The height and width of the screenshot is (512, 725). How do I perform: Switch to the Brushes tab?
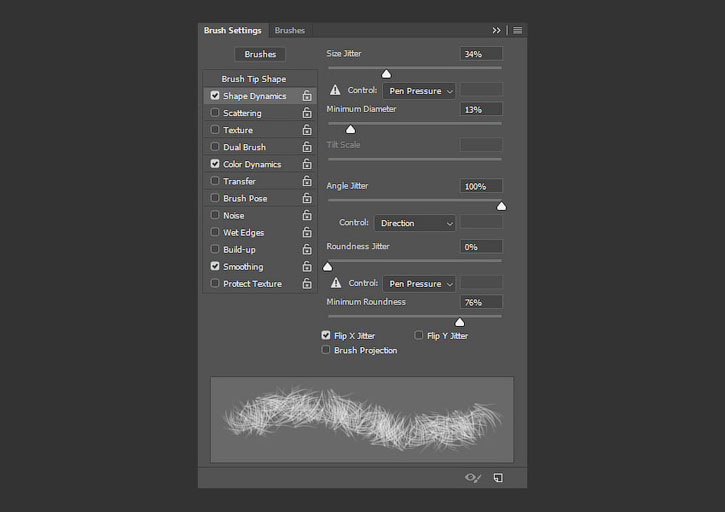(x=289, y=30)
